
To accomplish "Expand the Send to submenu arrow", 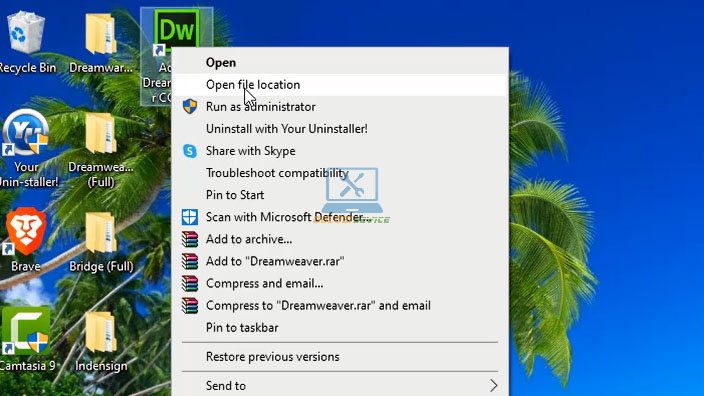I will (493, 385).
